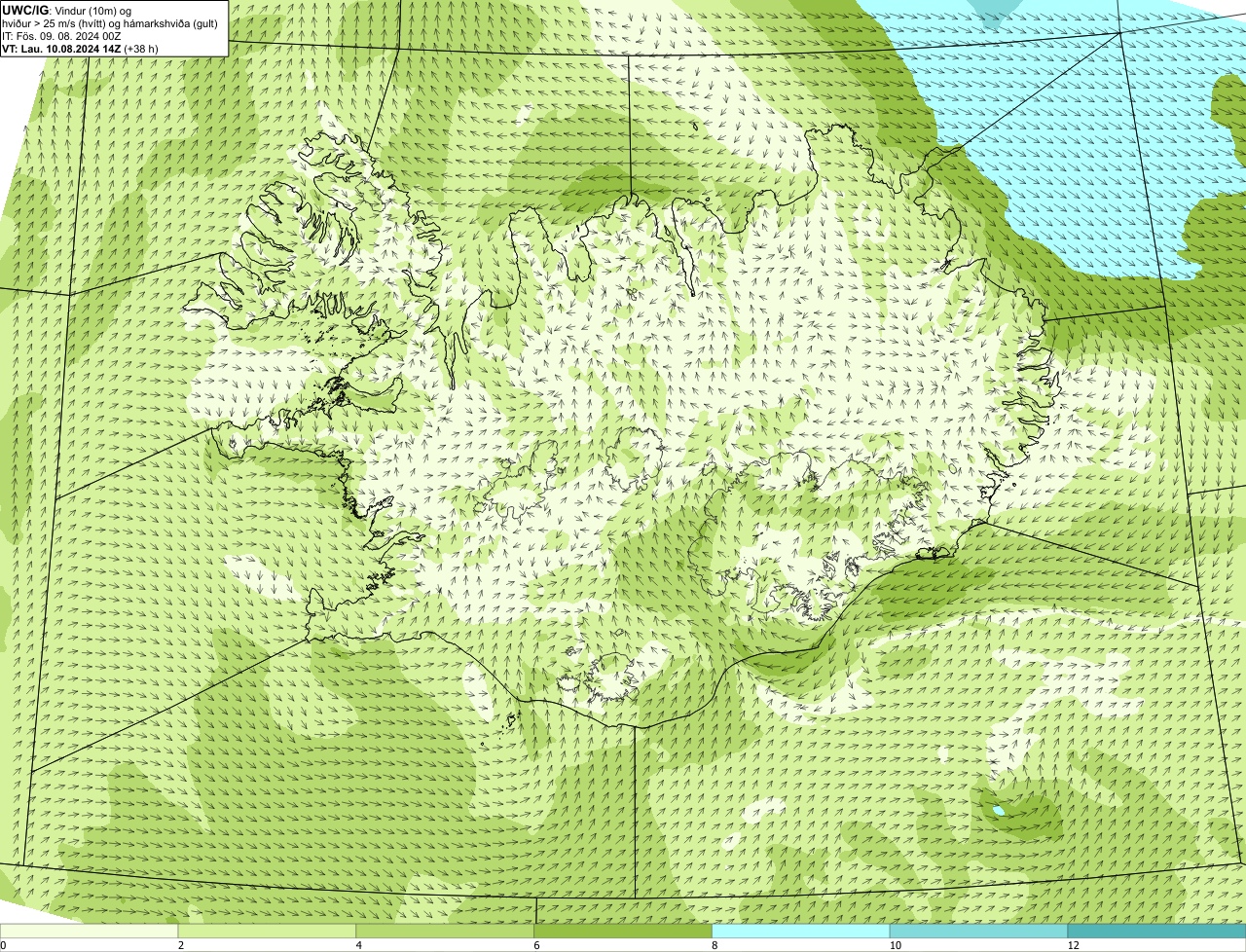This screenshot has width=1246, height=952.
Task: Click the 4–6 m/s green color bar segment
Action: pyautogui.click(x=446, y=931)
